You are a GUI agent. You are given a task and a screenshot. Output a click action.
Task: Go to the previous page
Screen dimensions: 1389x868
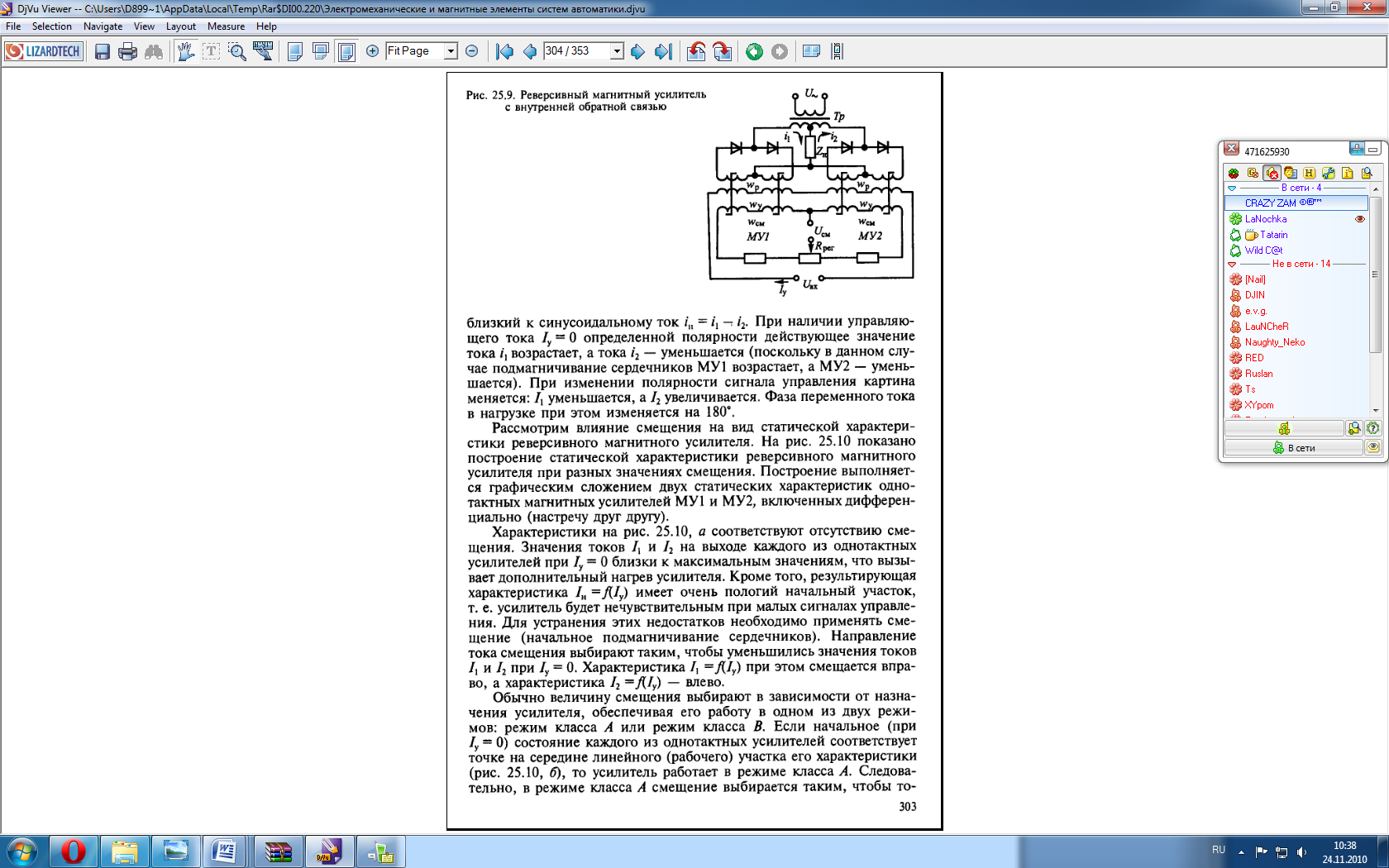point(530,51)
